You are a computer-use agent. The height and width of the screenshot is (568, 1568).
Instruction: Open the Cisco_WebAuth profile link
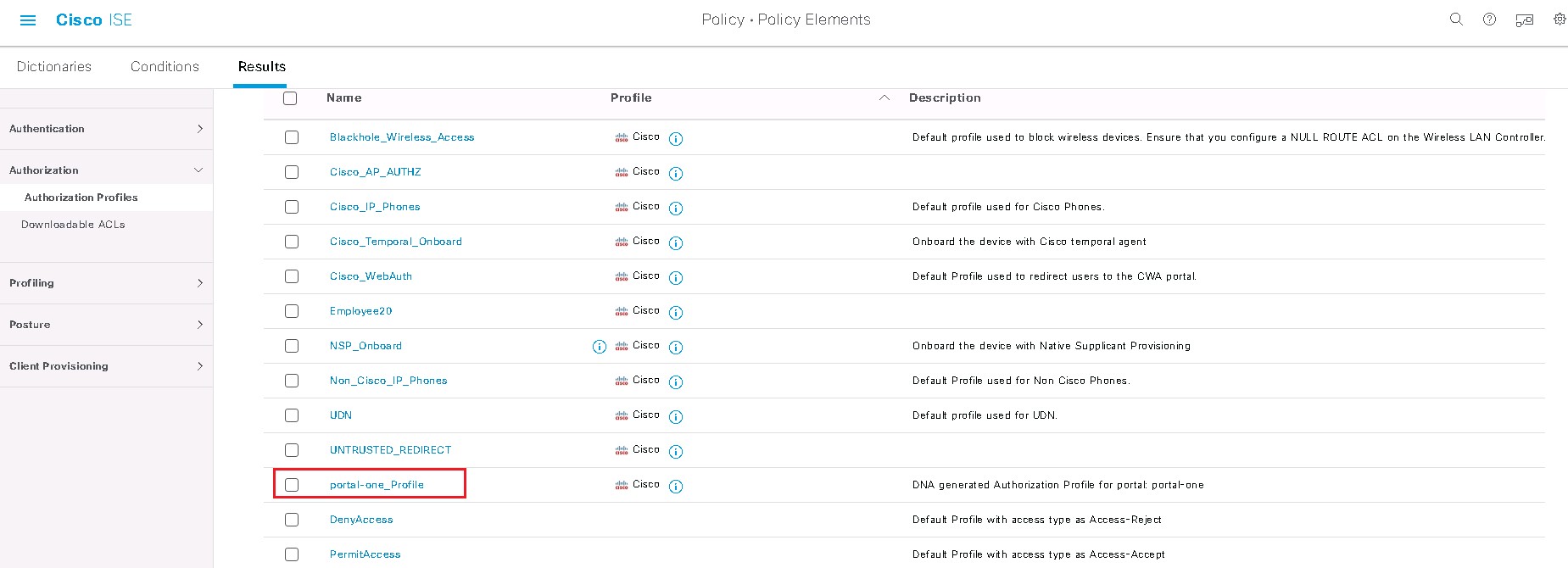(x=371, y=276)
